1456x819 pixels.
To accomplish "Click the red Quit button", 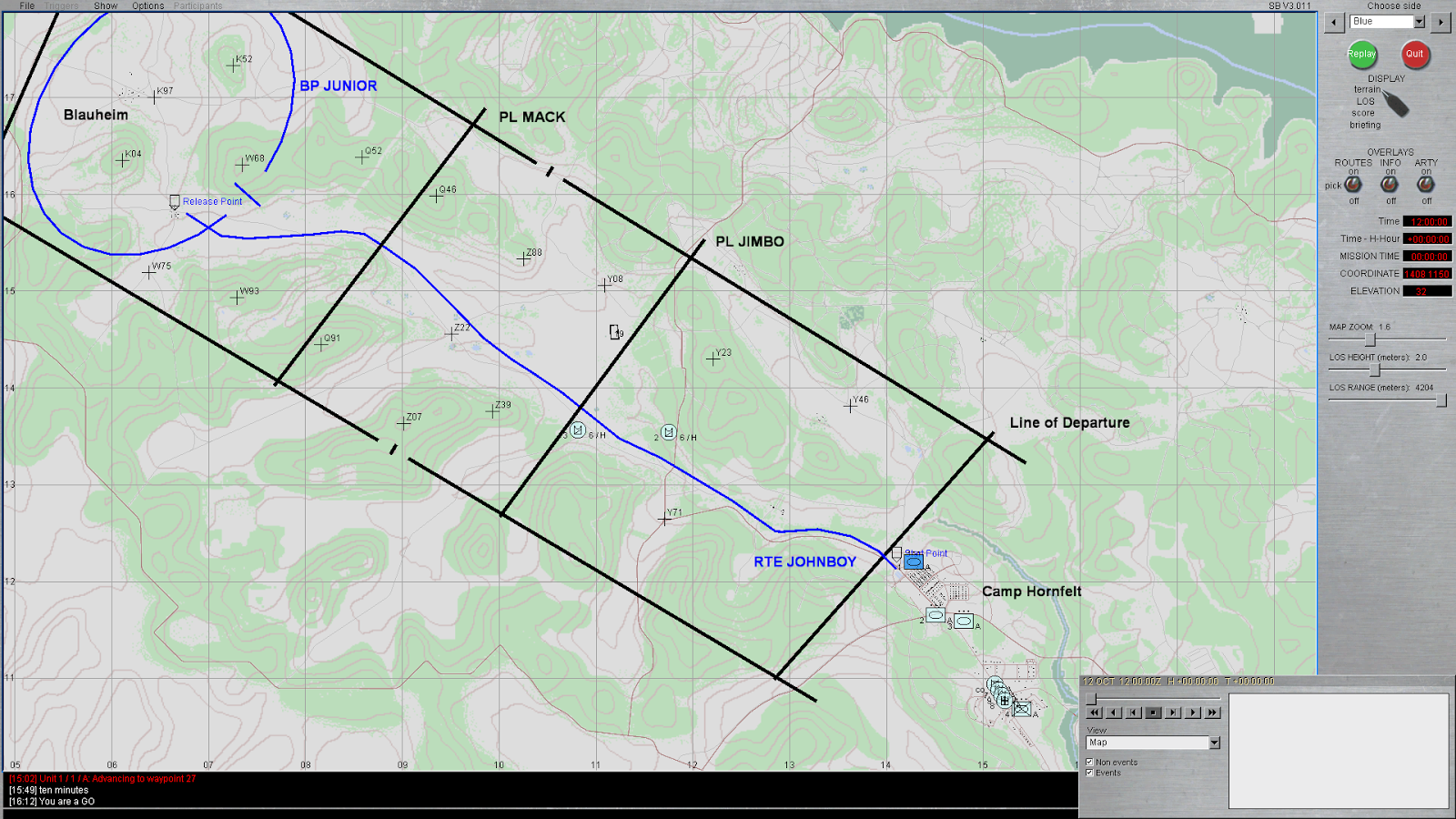I will pyautogui.click(x=1415, y=54).
